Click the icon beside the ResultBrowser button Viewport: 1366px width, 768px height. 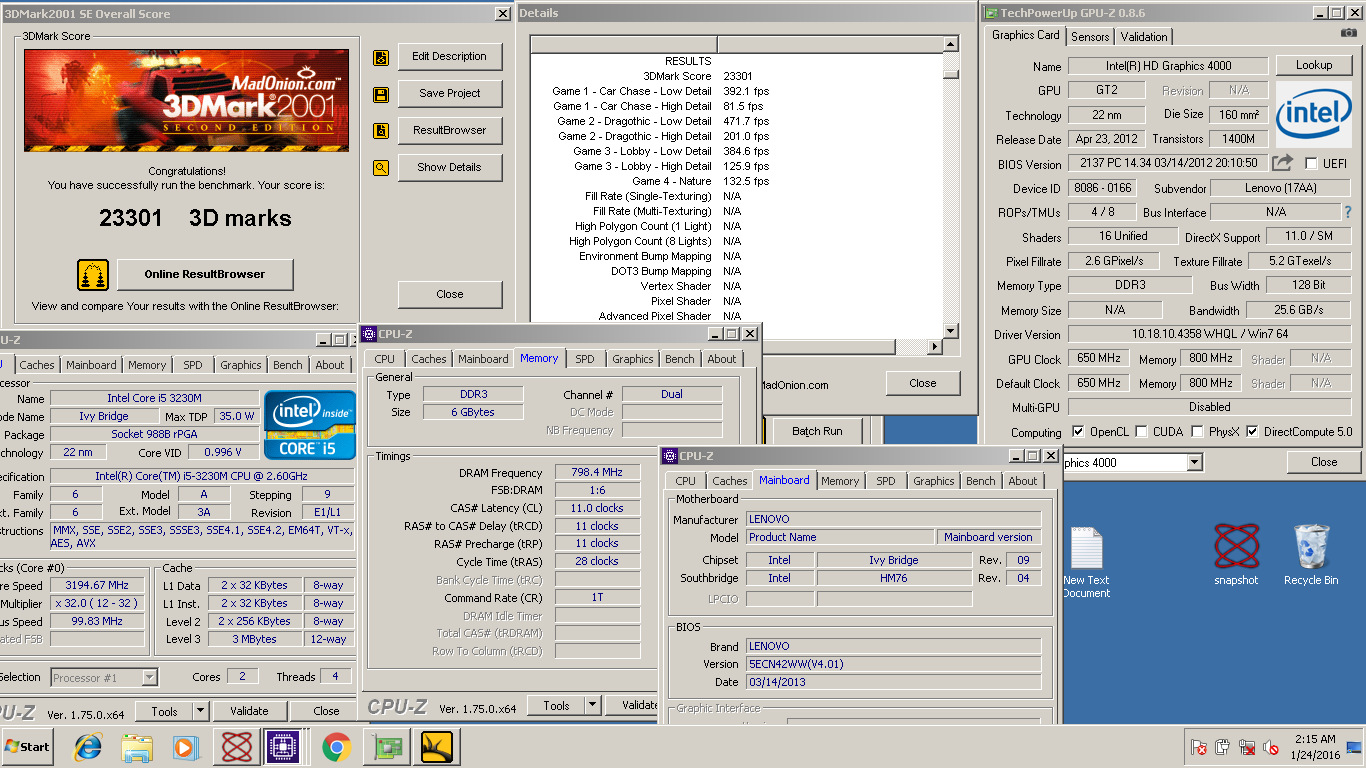(x=380, y=131)
